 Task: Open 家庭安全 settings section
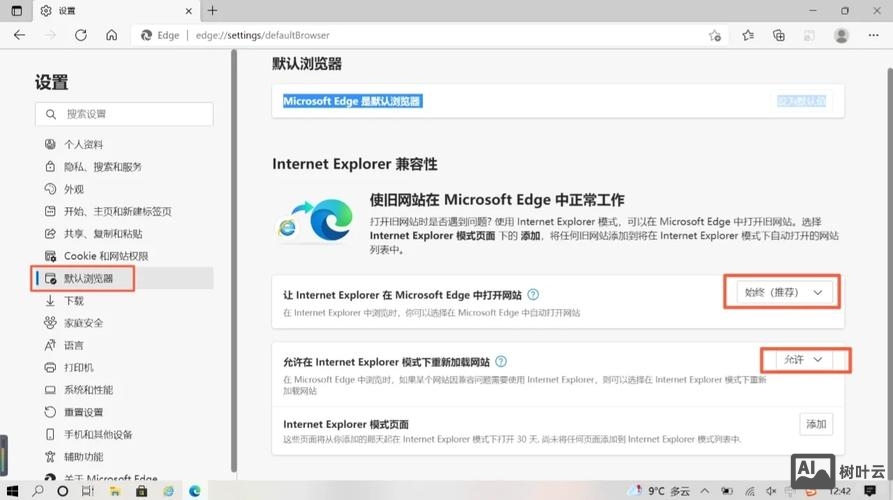coord(83,323)
